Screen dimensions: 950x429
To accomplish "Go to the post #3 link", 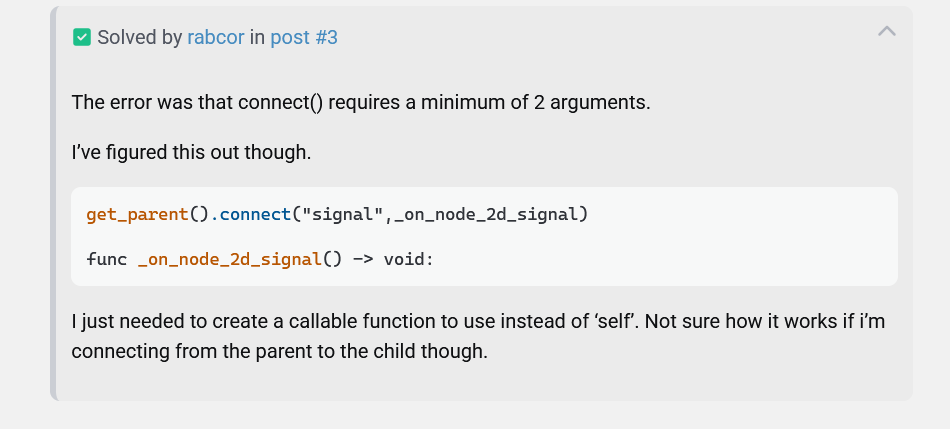I will (x=304, y=38).
